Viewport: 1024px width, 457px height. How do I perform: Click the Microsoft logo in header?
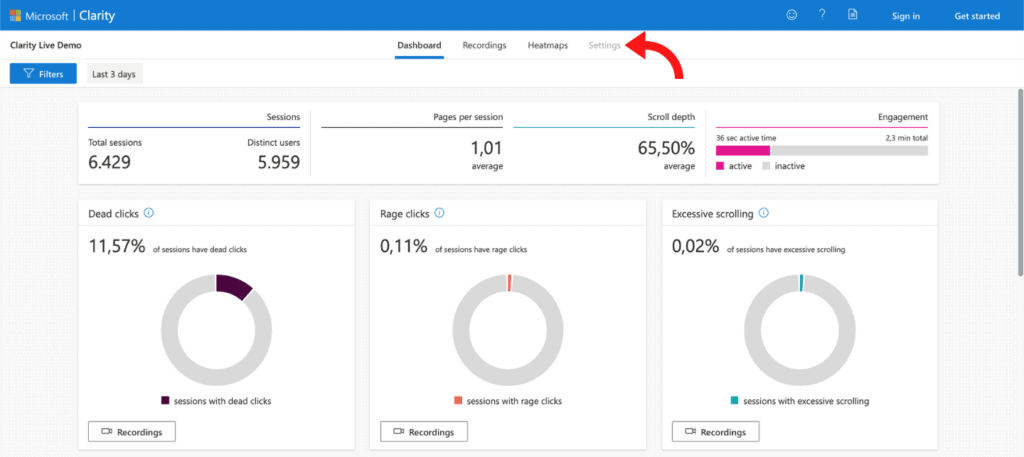point(15,16)
